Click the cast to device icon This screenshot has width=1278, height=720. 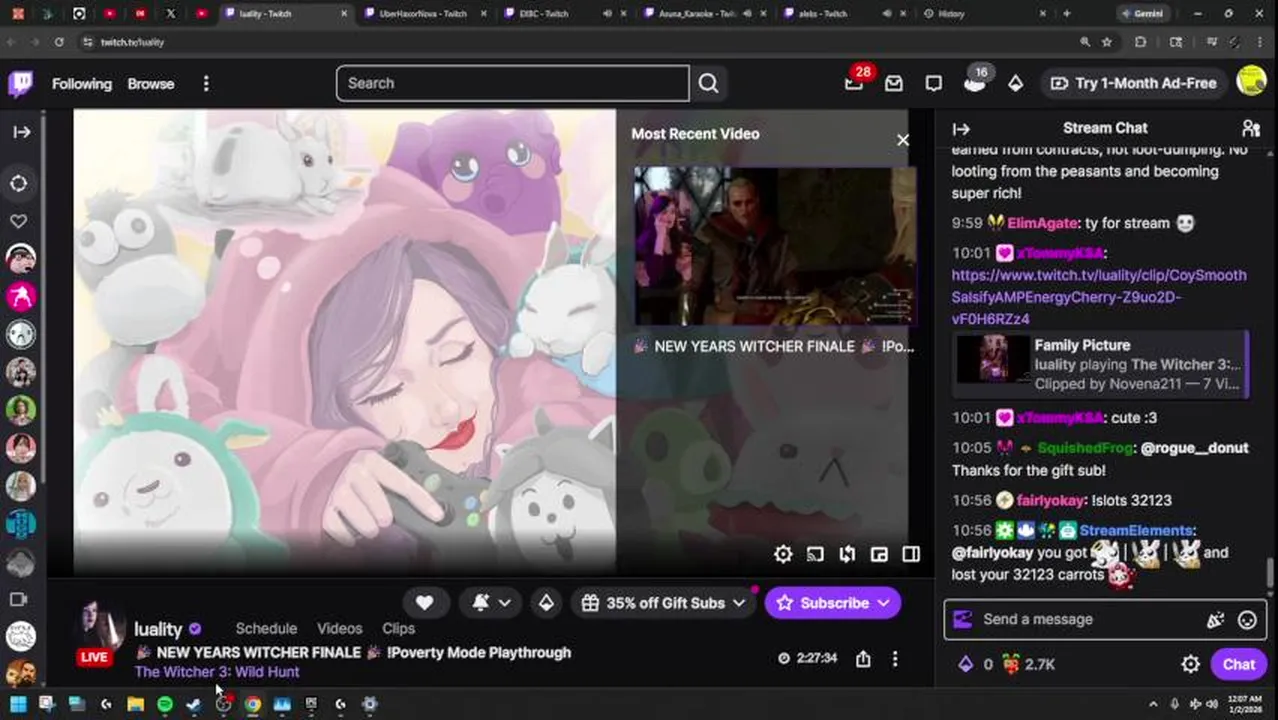point(815,554)
